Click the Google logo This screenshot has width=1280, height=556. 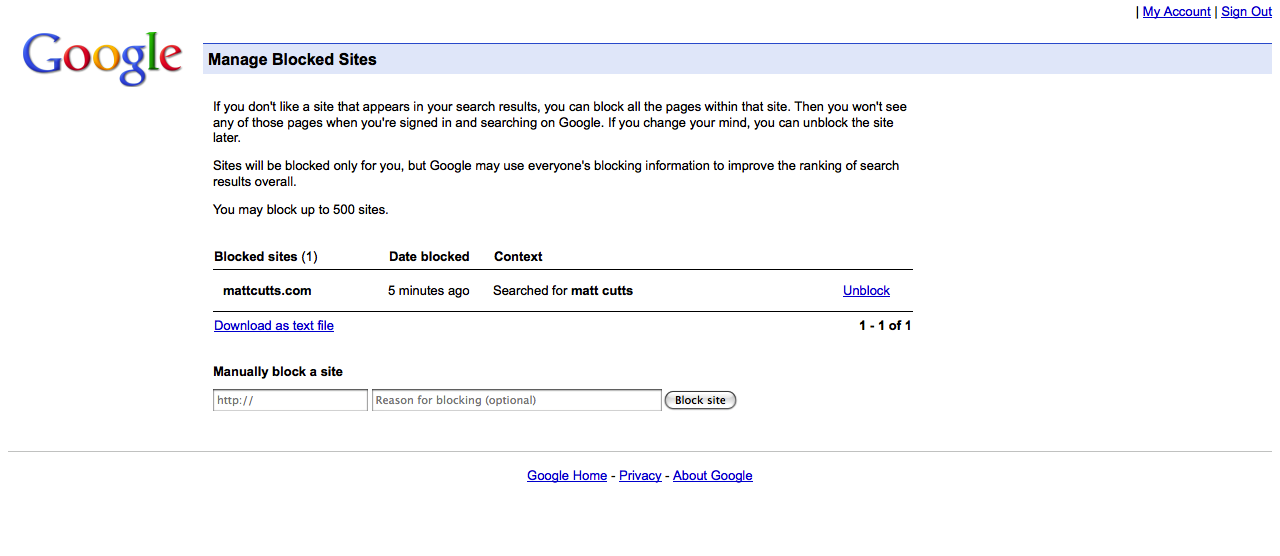(x=102, y=59)
